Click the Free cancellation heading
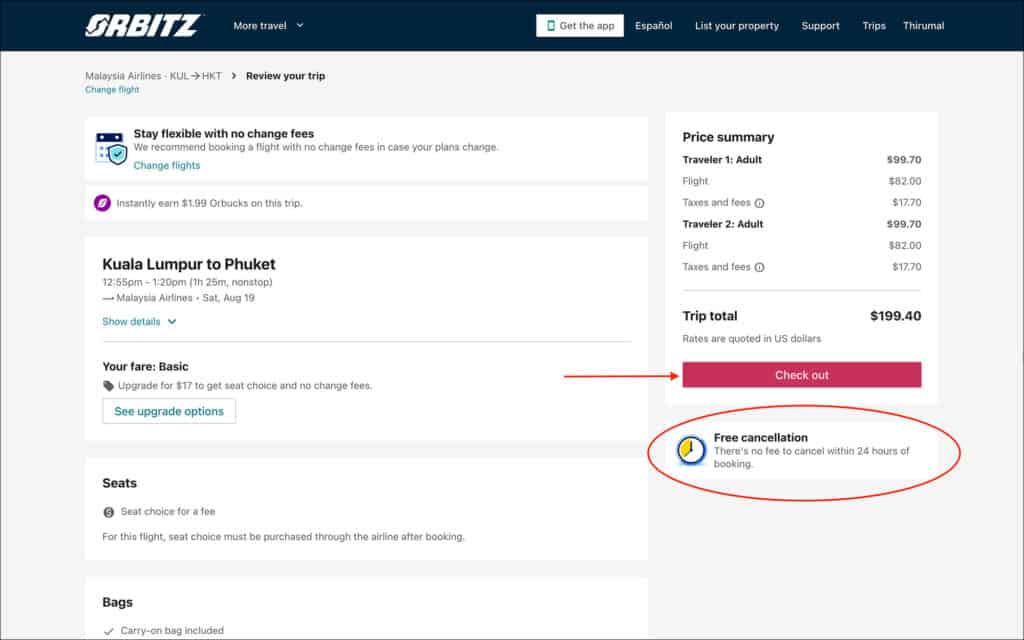1024x640 pixels. [761, 438]
